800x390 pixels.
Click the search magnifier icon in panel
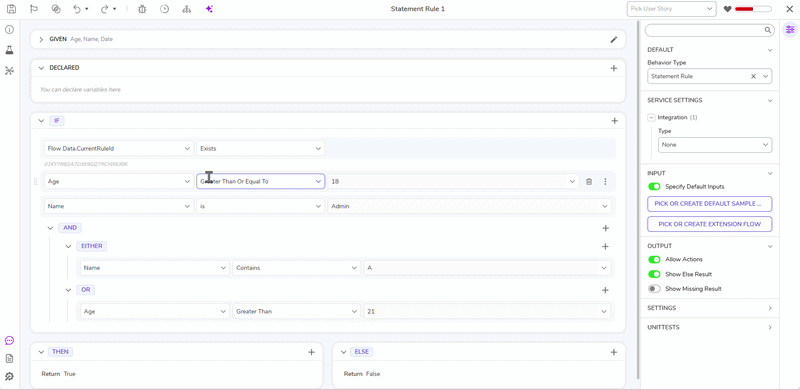point(768,30)
